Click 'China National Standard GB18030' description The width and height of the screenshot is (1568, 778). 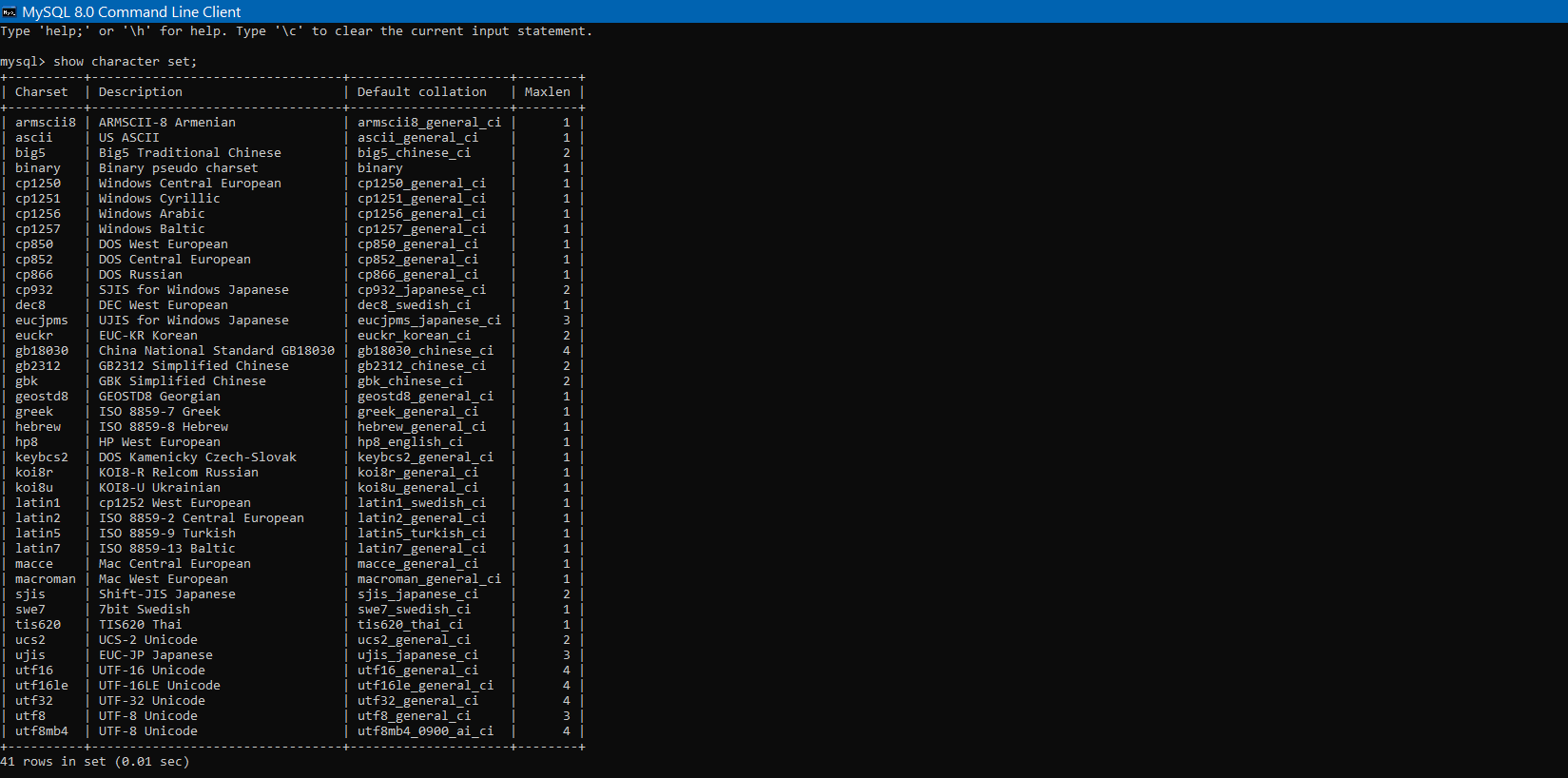217,351
